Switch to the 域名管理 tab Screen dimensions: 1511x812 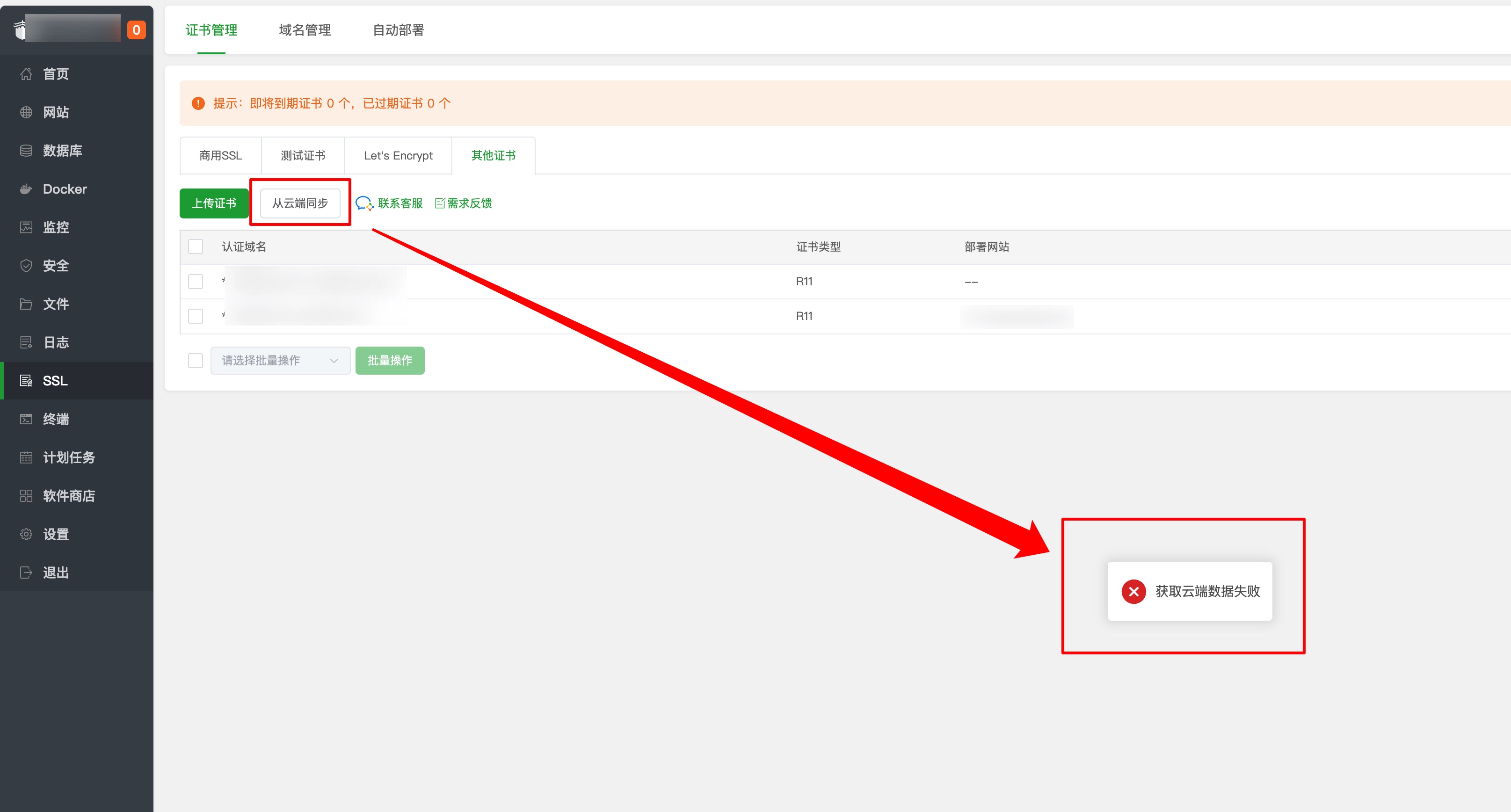[305, 30]
